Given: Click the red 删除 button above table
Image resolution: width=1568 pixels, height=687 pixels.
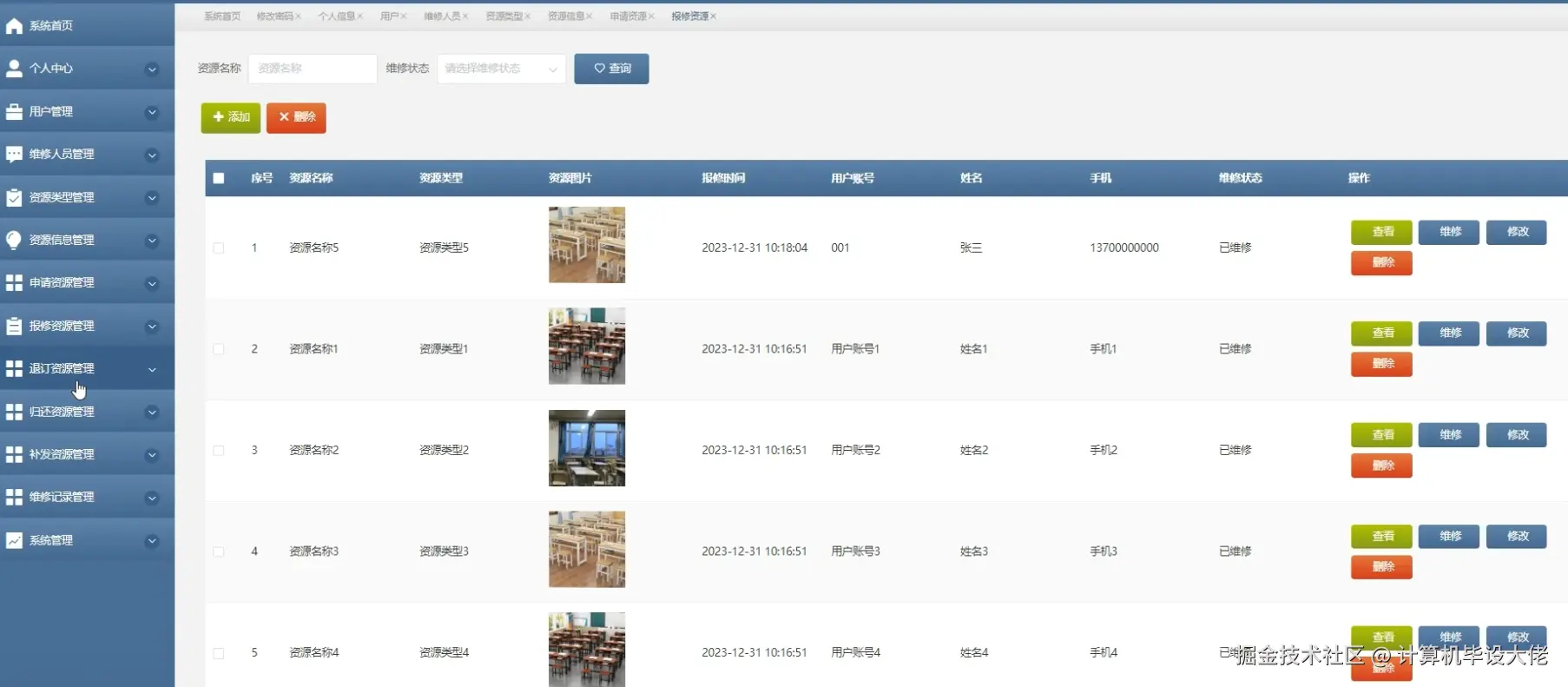Looking at the screenshot, I should tap(296, 117).
